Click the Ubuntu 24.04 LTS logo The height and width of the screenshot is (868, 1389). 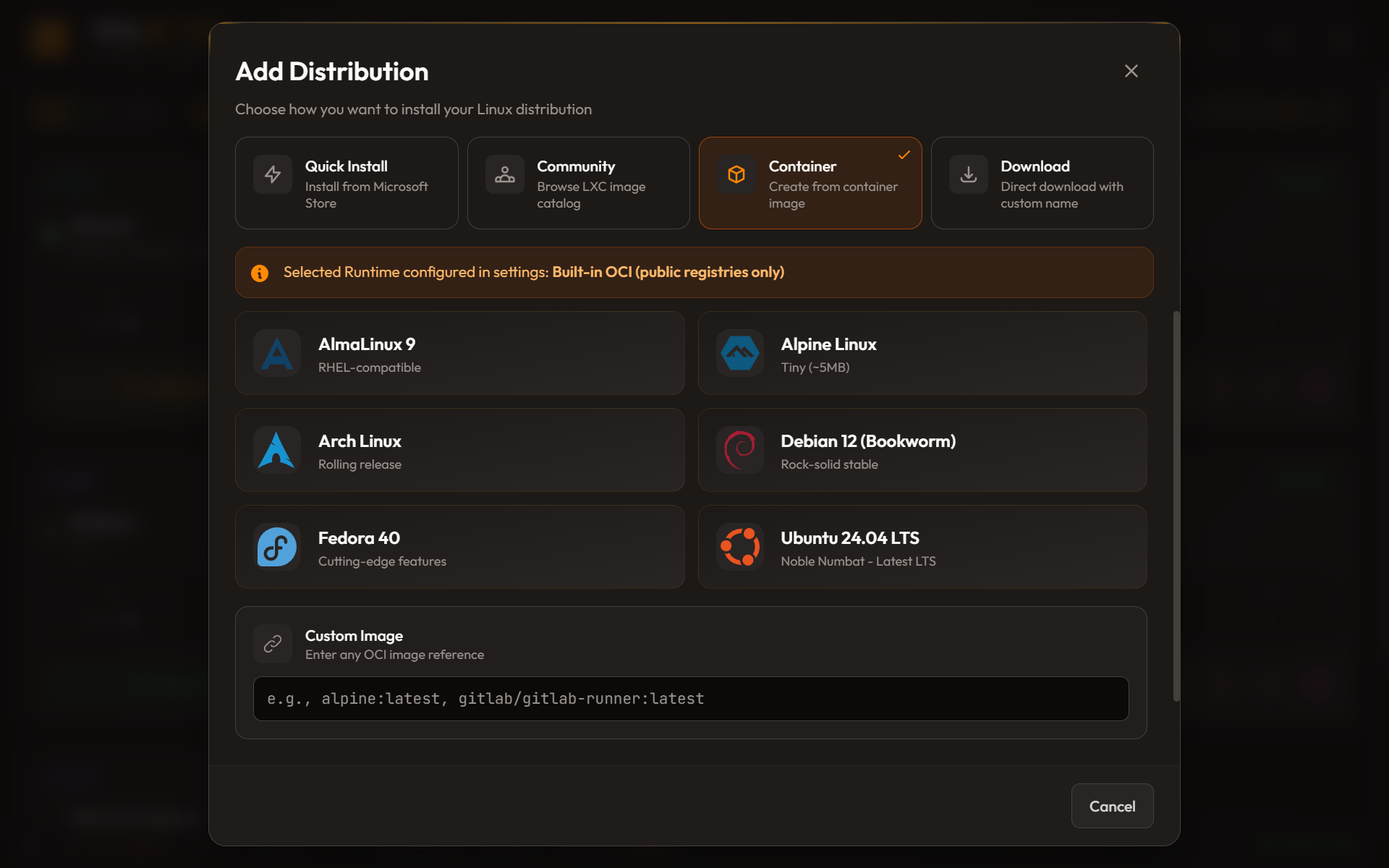[x=739, y=547]
